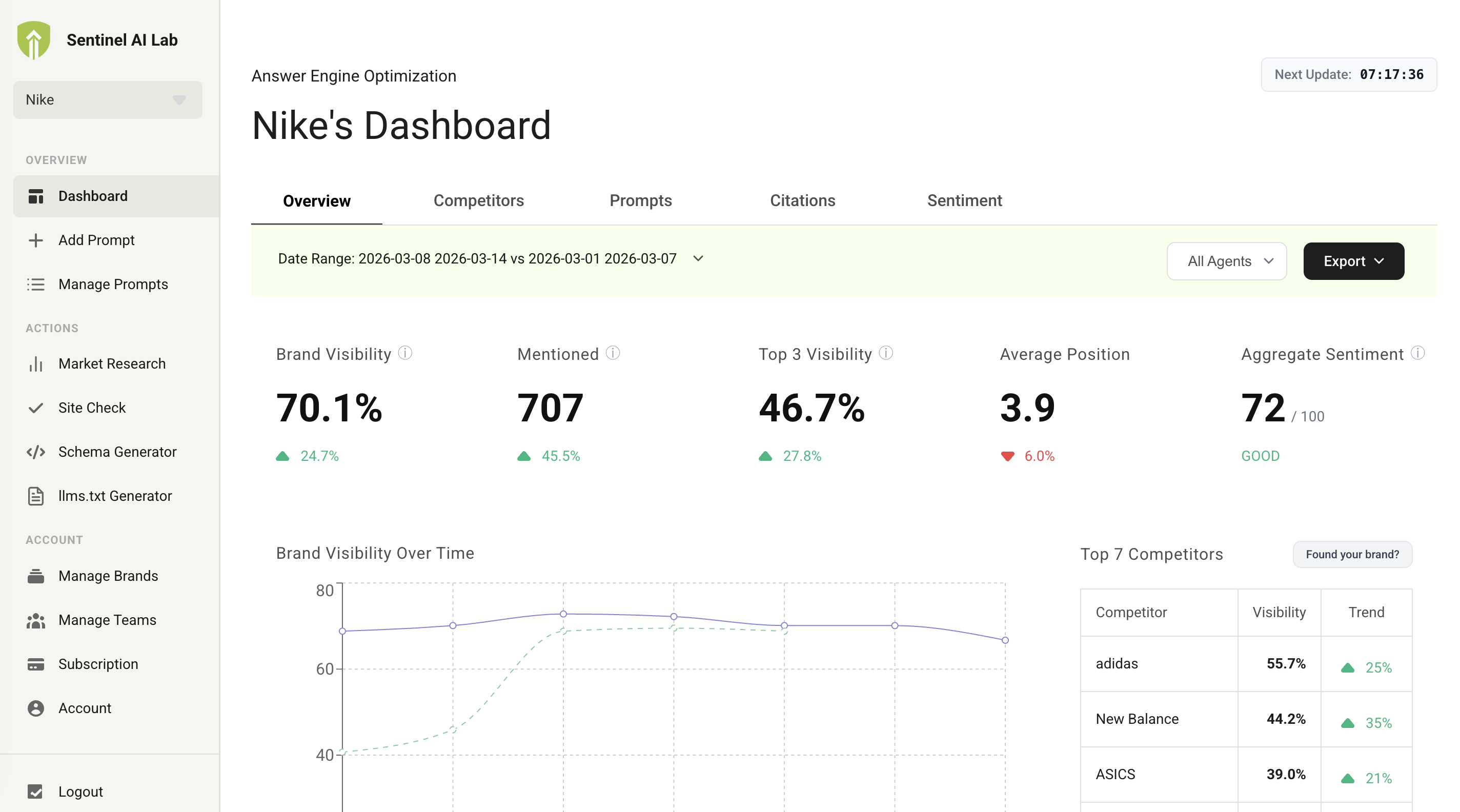Click the Next Update countdown timer
The width and height of the screenshot is (1460, 812).
coord(1349,74)
